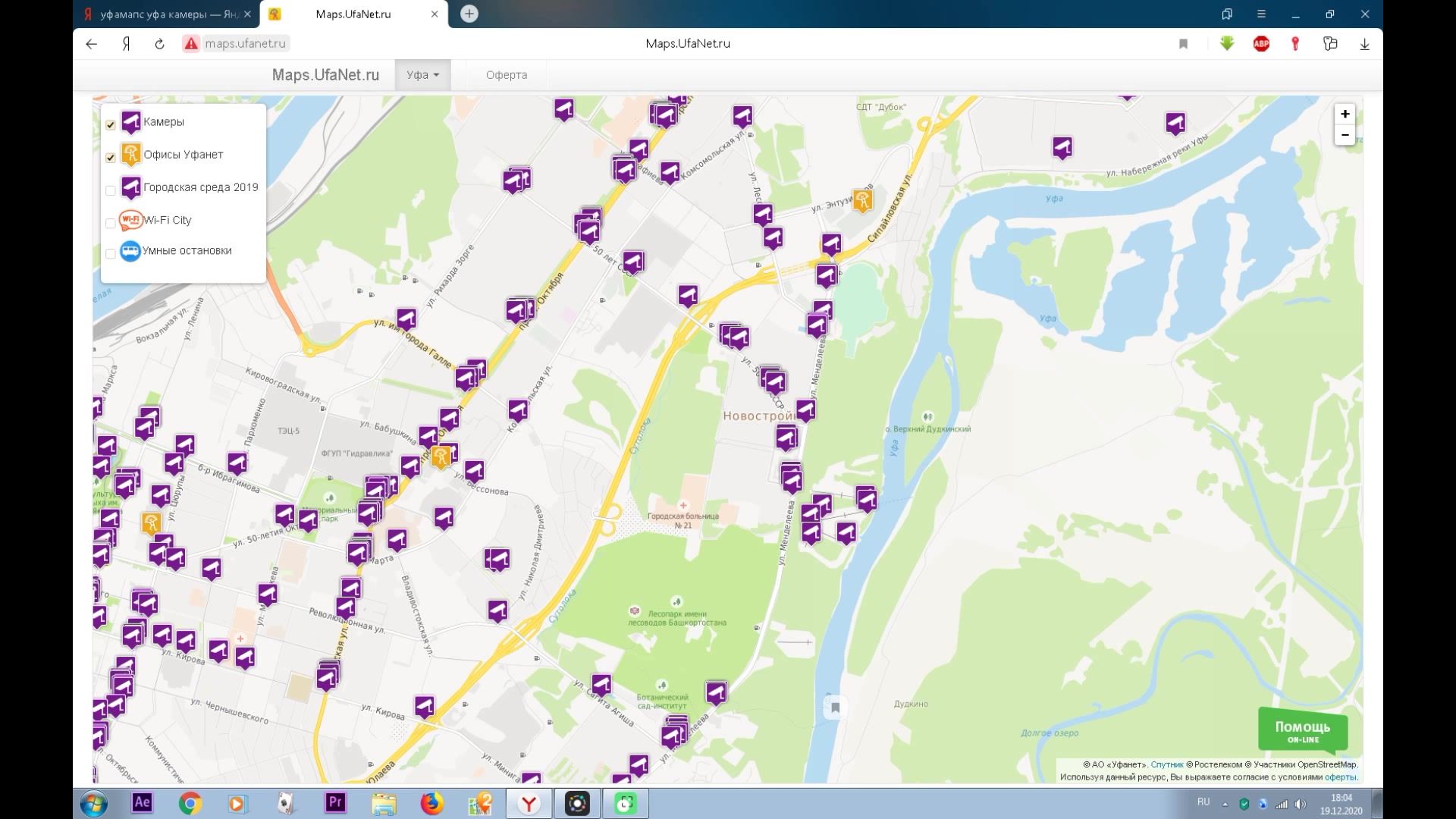Open Premiere Pro from the taskbar
The image size is (1456, 819).
[x=334, y=803]
